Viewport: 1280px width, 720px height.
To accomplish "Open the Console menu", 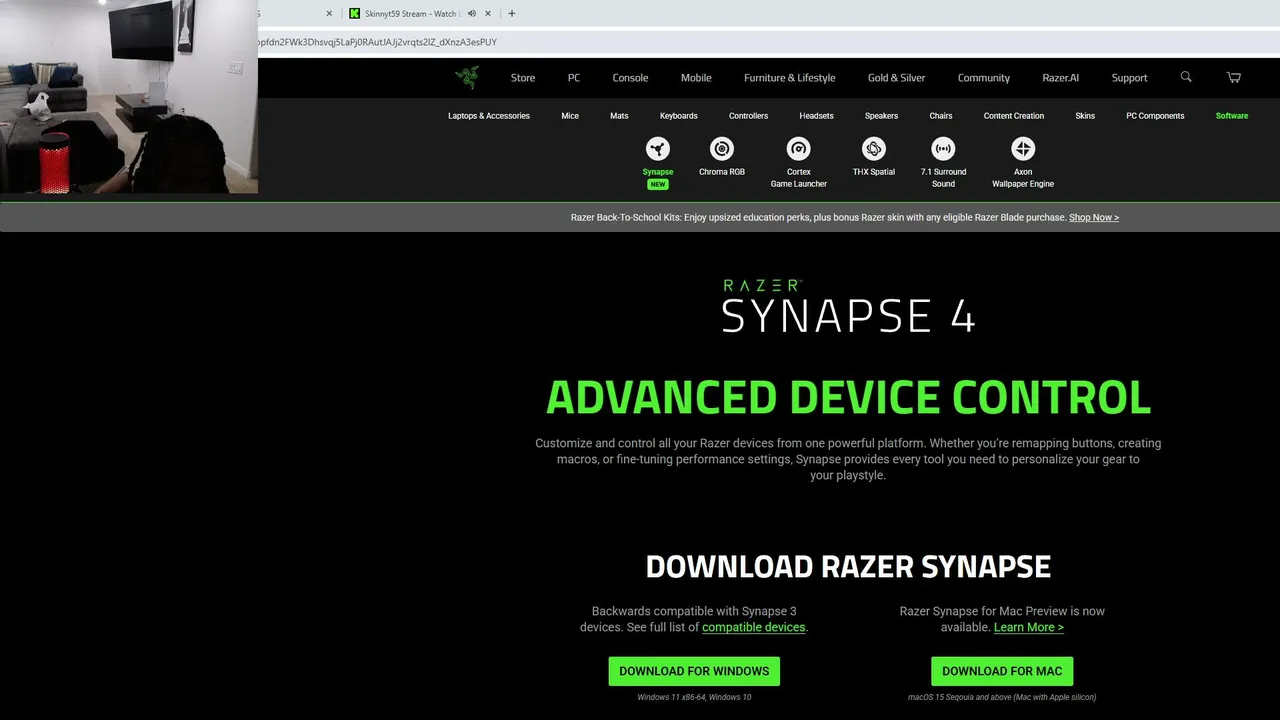I will pyautogui.click(x=630, y=78).
